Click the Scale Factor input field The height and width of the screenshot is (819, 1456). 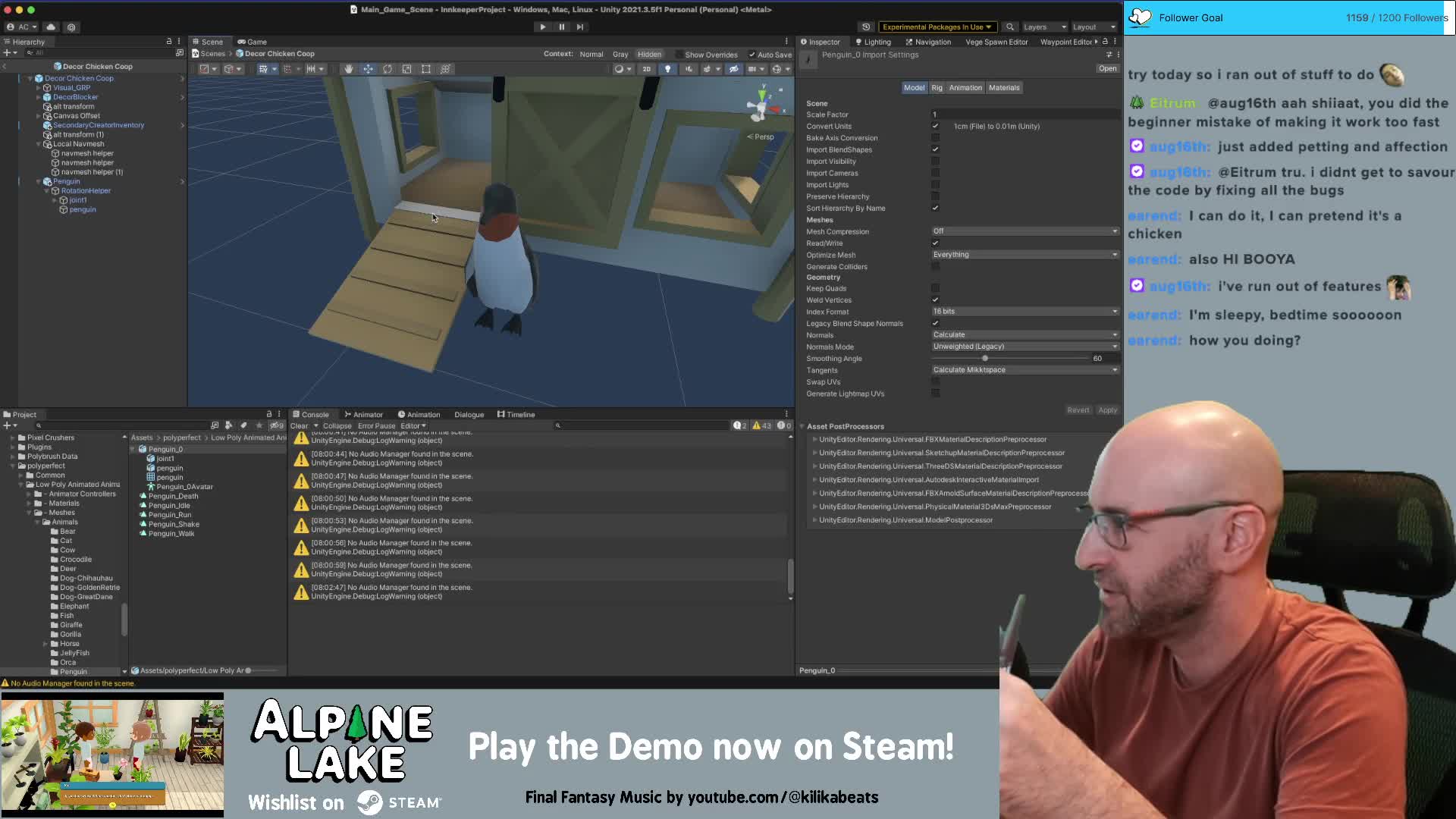click(x=1025, y=115)
